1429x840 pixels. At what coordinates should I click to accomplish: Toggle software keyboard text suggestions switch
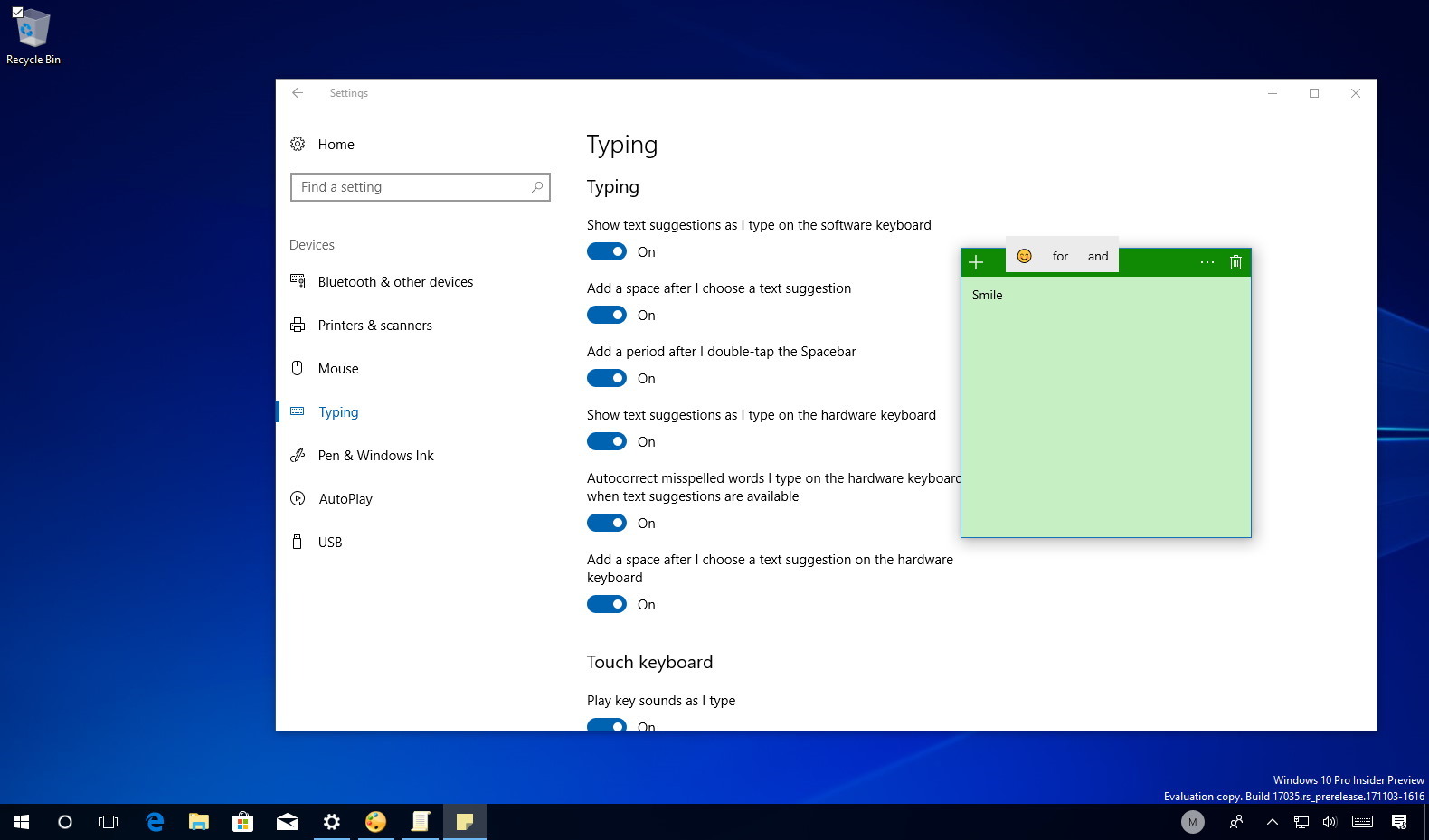coord(607,251)
